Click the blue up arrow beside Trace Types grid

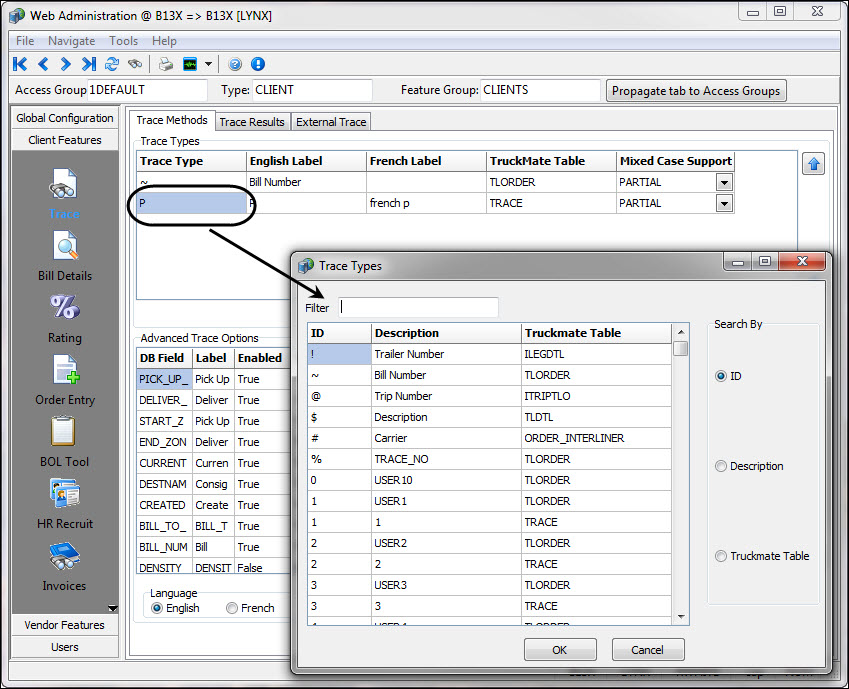(814, 165)
